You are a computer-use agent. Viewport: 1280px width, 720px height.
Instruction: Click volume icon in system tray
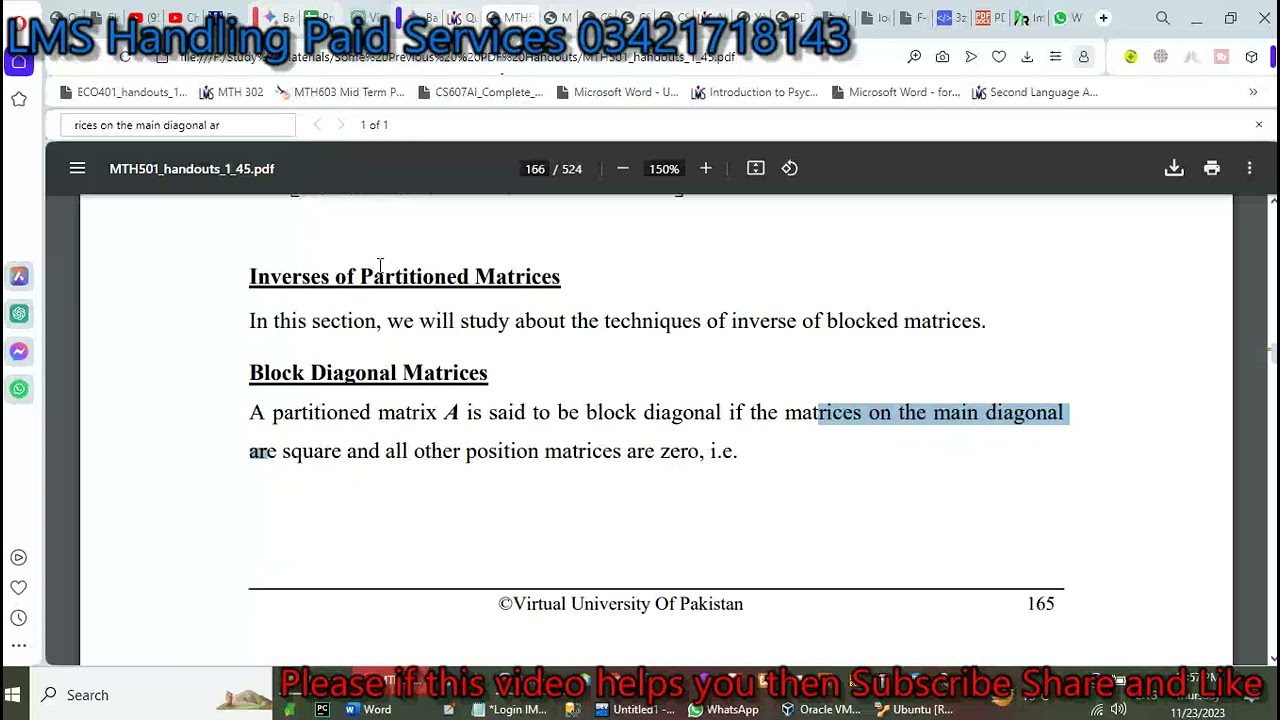pyautogui.click(x=1118, y=710)
